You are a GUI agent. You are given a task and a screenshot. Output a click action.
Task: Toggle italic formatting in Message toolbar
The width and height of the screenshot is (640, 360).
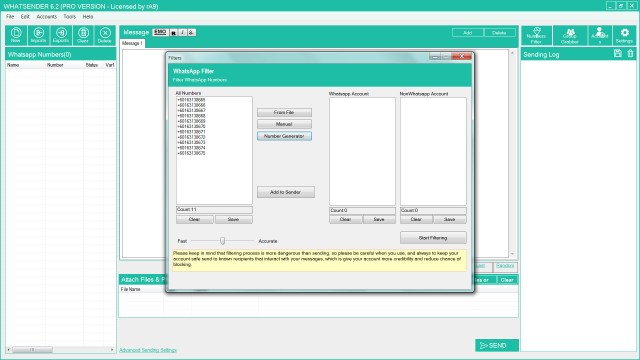click(x=182, y=32)
